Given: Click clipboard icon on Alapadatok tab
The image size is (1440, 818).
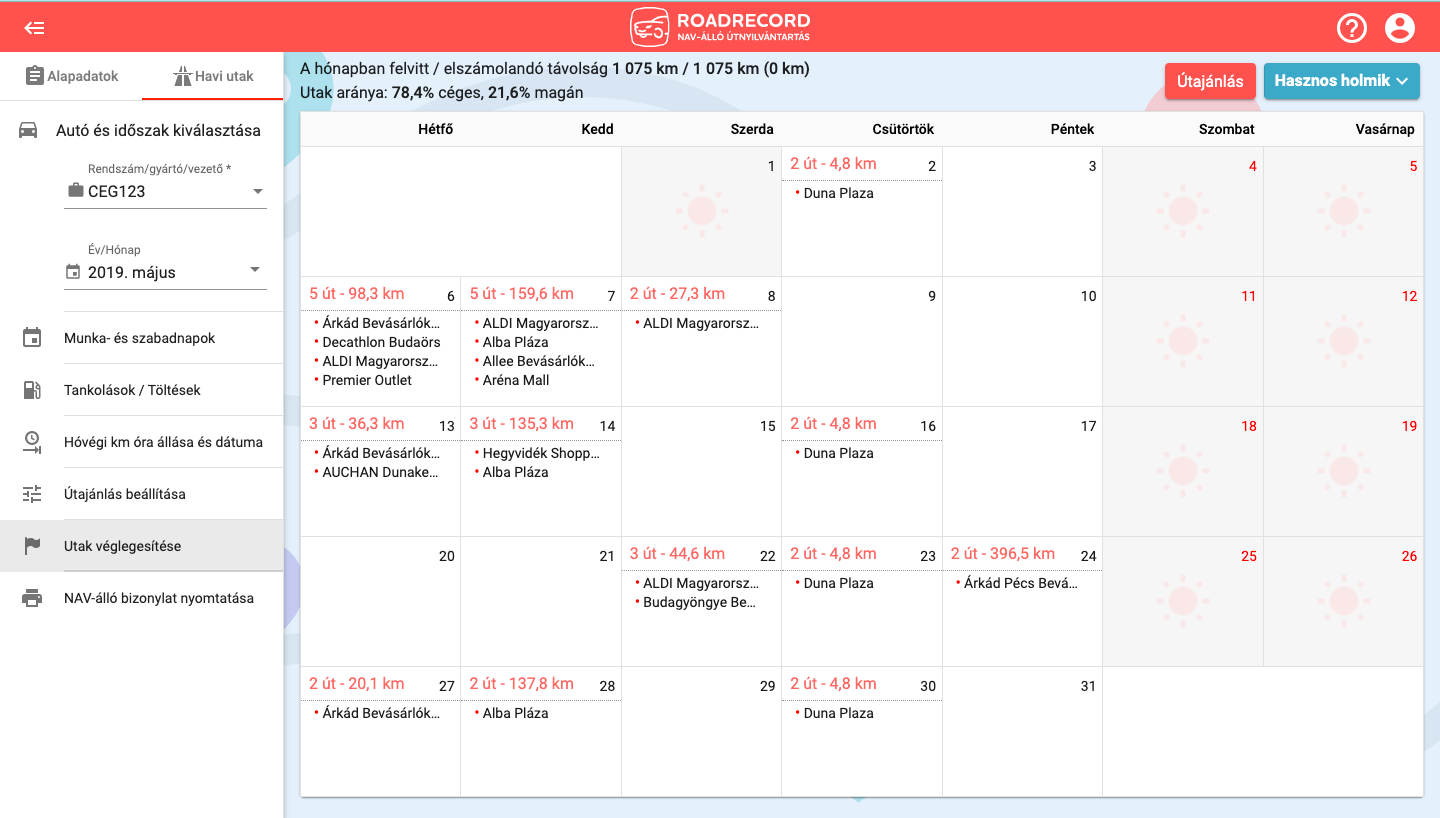Looking at the screenshot, I should click(x=35, y=76).
